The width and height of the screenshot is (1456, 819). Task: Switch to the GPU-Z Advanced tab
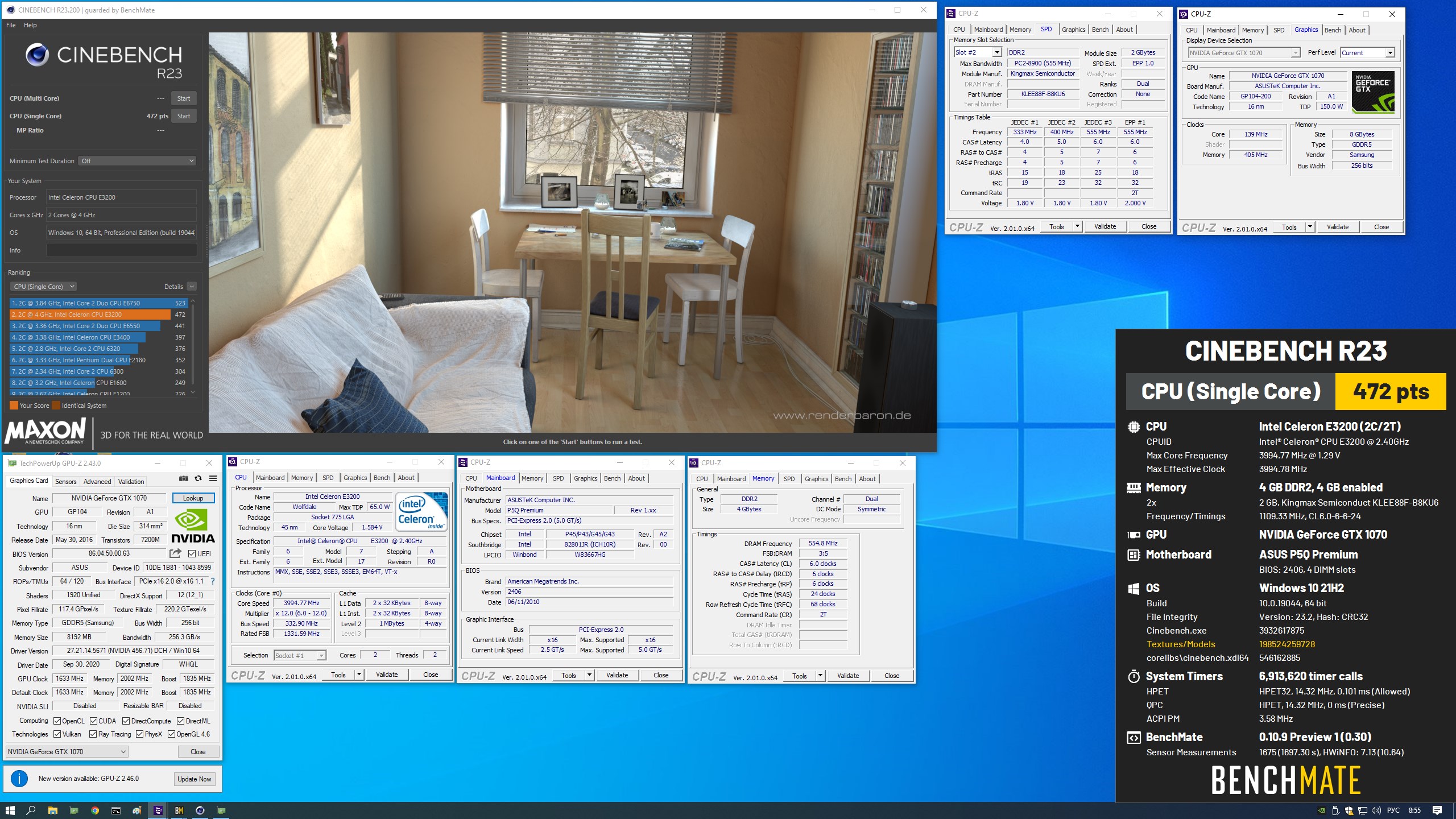click(x=97, y=482)
